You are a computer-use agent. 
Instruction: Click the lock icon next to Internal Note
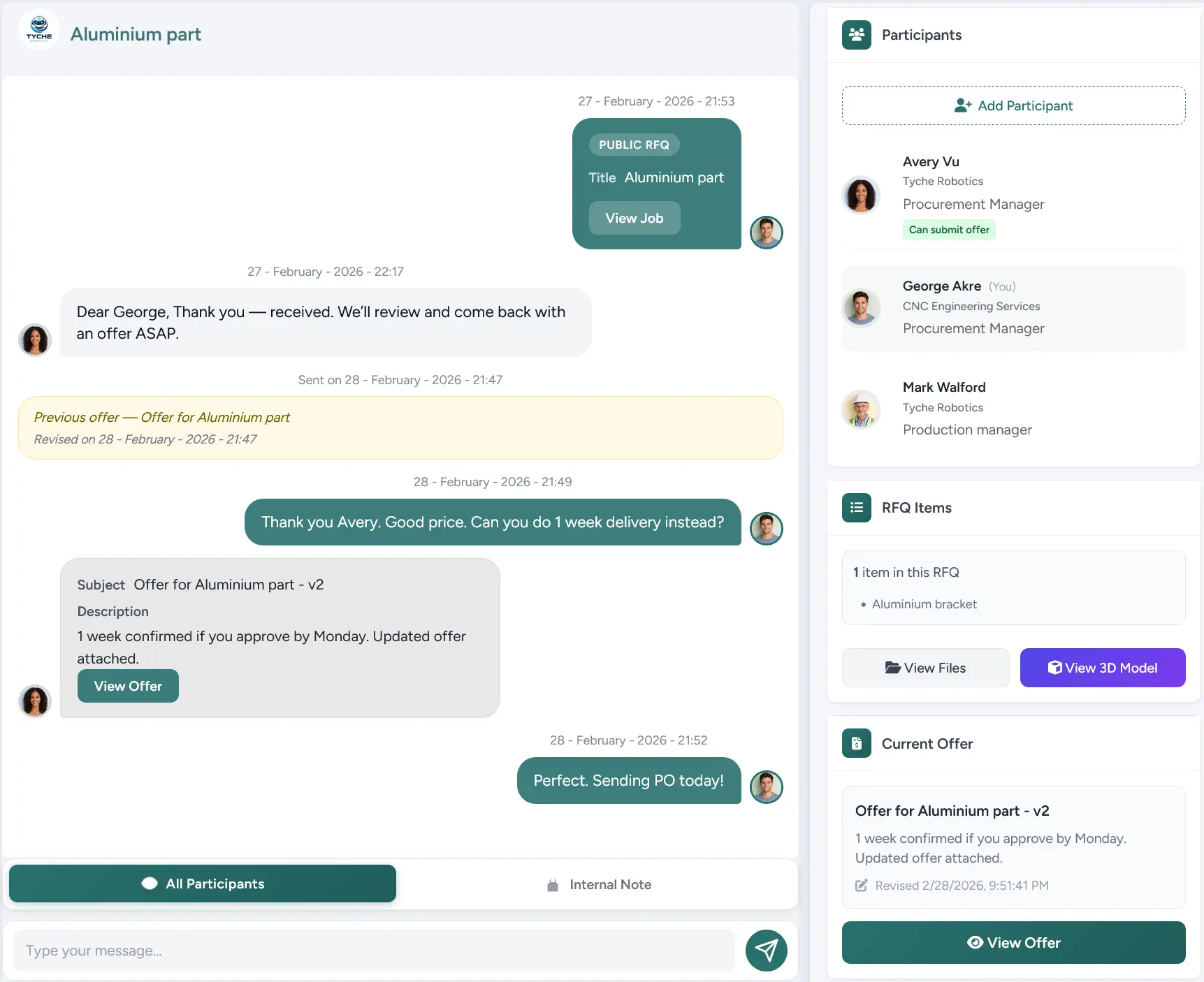pos(552,884)
